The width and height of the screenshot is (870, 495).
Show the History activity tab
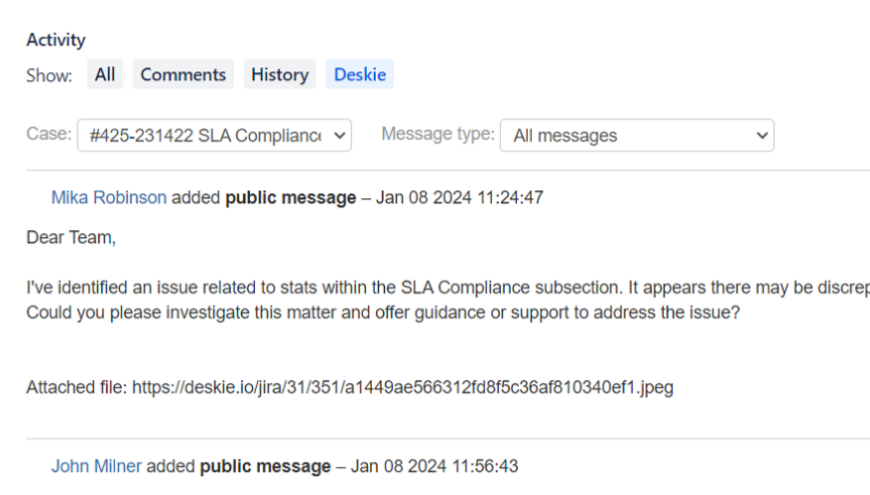pyautogui.click(x=279, y=75)
